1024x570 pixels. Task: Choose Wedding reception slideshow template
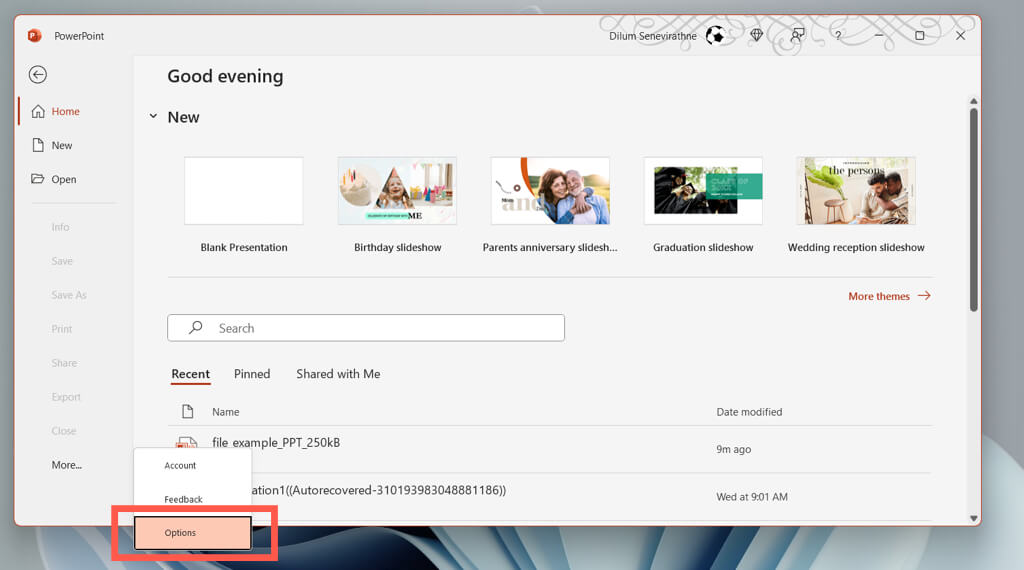[x=856, y=205]
